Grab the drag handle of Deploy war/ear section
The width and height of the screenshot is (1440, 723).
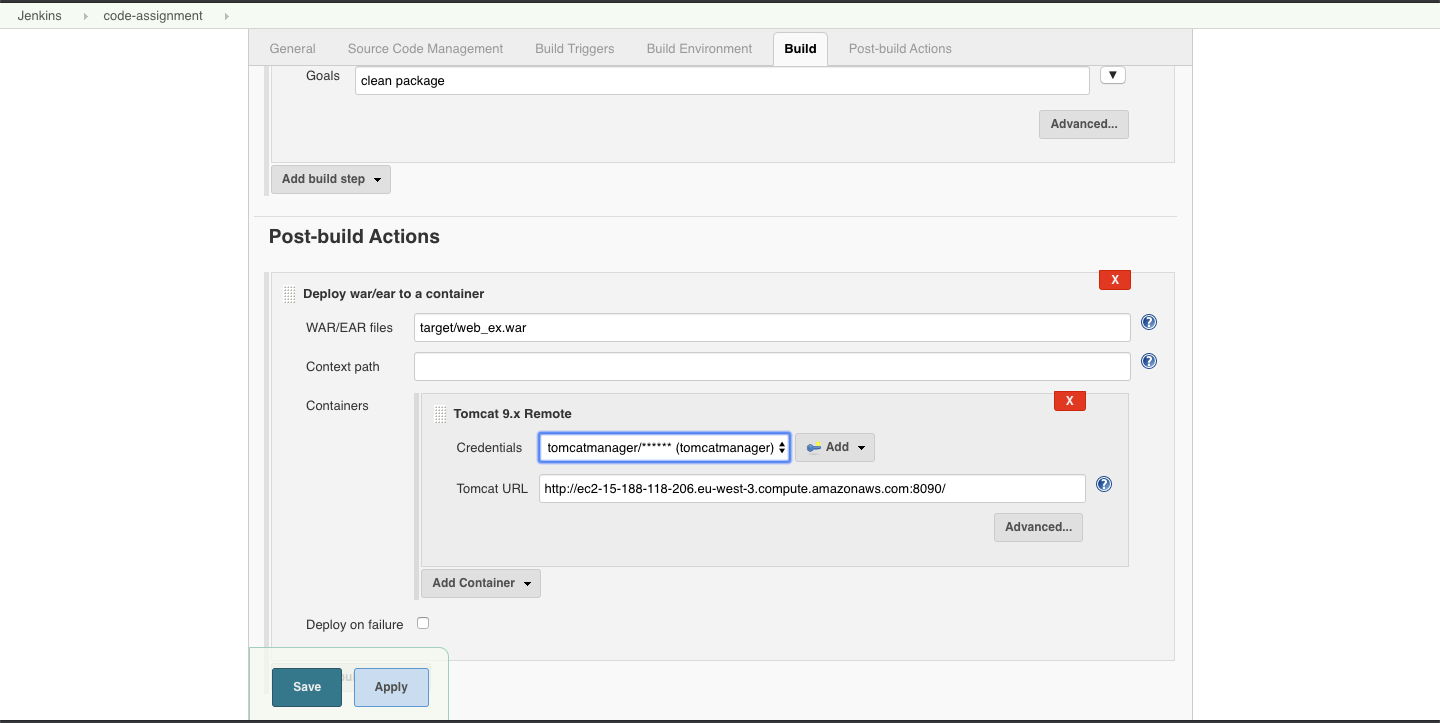[288, 293]
